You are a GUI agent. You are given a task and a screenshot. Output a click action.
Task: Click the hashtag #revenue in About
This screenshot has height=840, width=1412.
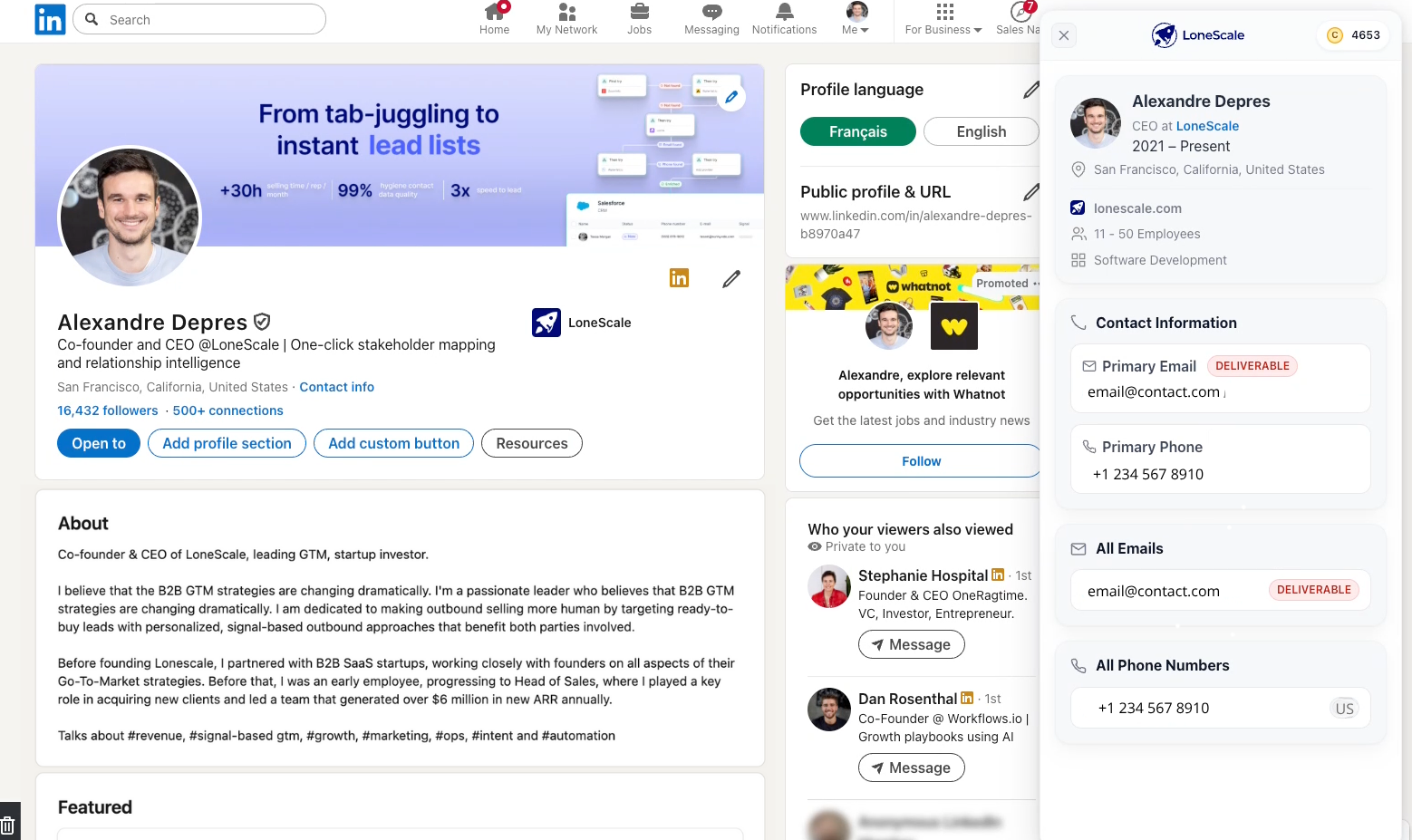155,736
